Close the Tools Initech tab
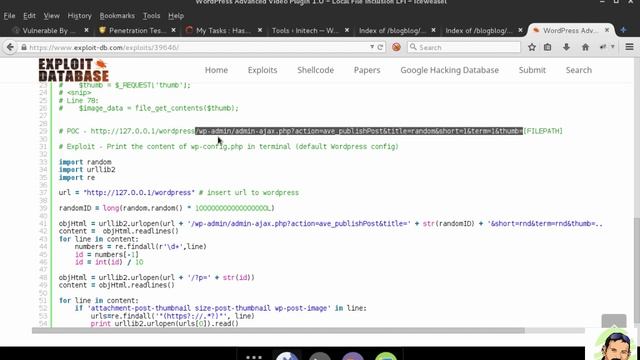This screenshot has height=360, width=640. click(x=347, y=30)
